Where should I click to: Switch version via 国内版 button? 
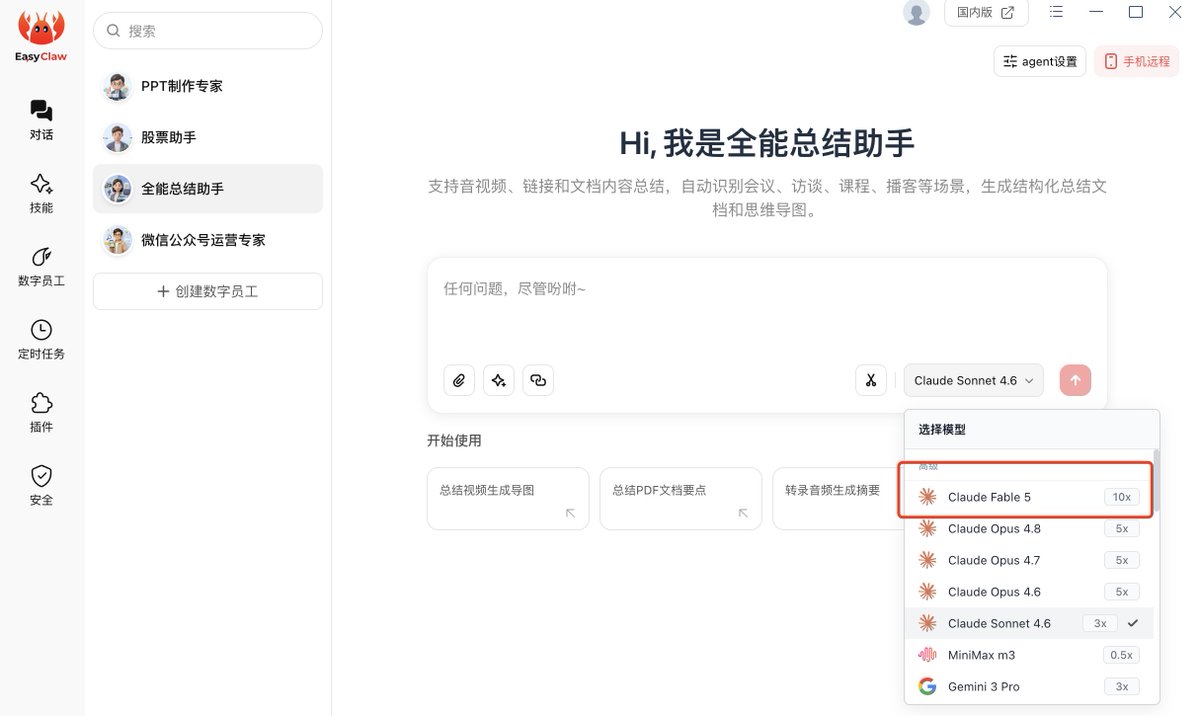(985, 13)
